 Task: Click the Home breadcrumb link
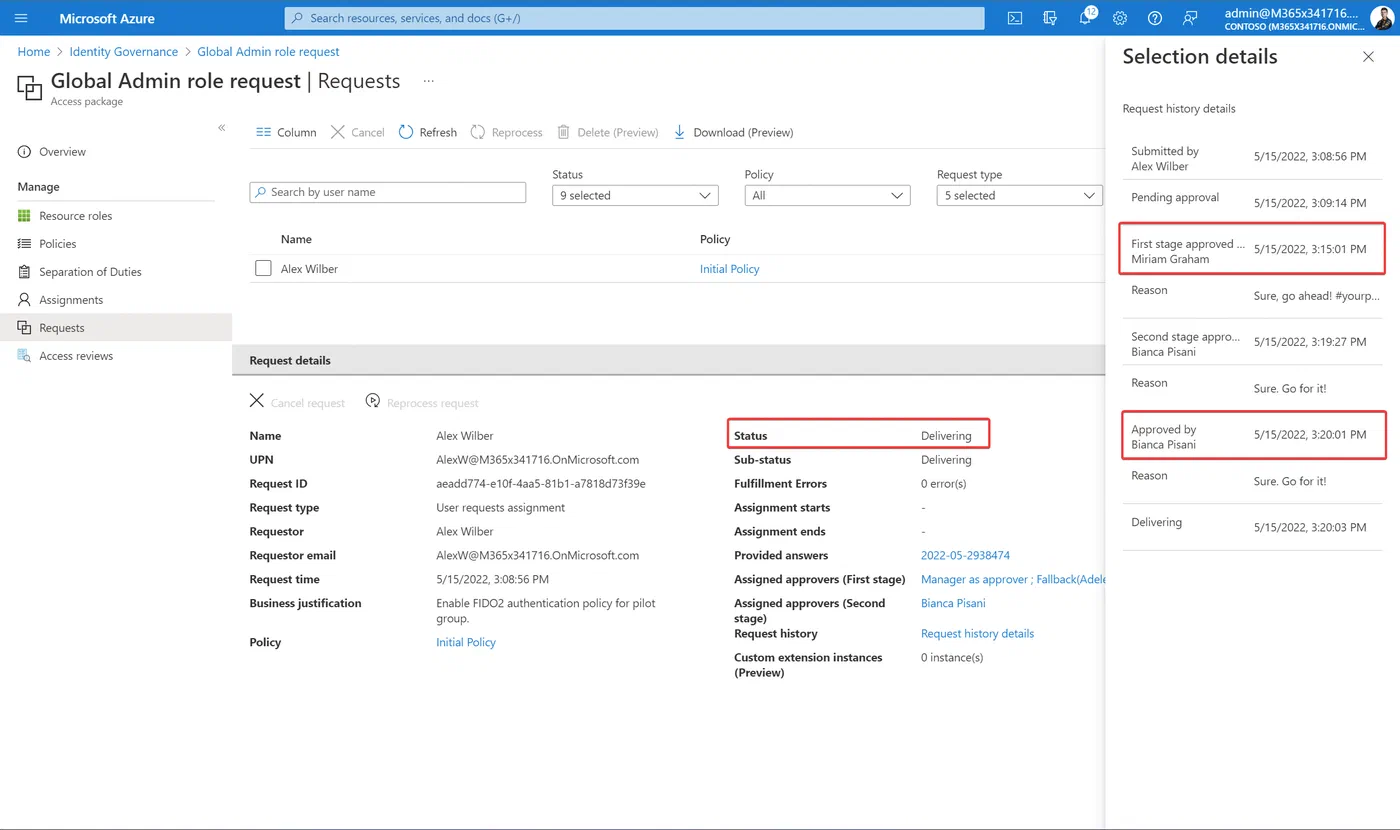(x=34, y=51)
